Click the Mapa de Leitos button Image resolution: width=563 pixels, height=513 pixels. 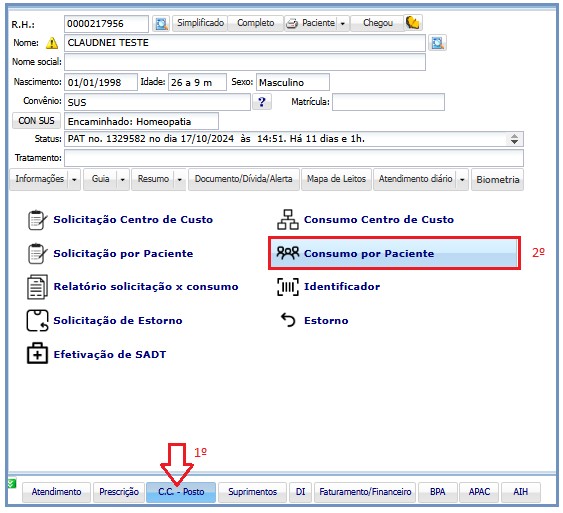tap(336, 179)
